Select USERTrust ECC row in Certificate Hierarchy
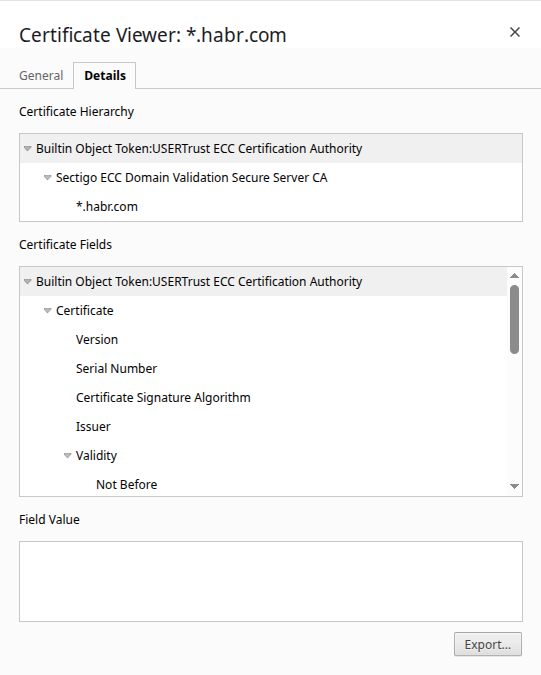The height and width of the screenshot is (675, 541). click(x=271, y=149)
